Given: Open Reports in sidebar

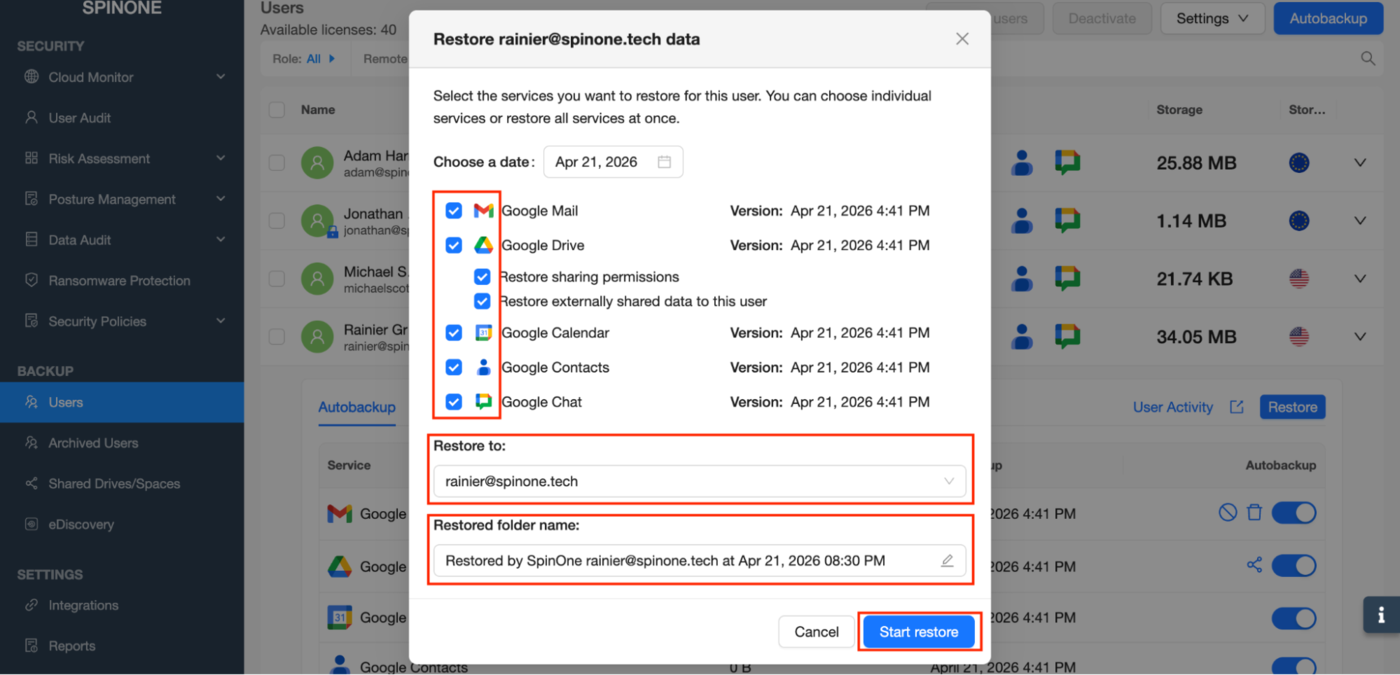Looking at the screenshot, I should (122, 646).
